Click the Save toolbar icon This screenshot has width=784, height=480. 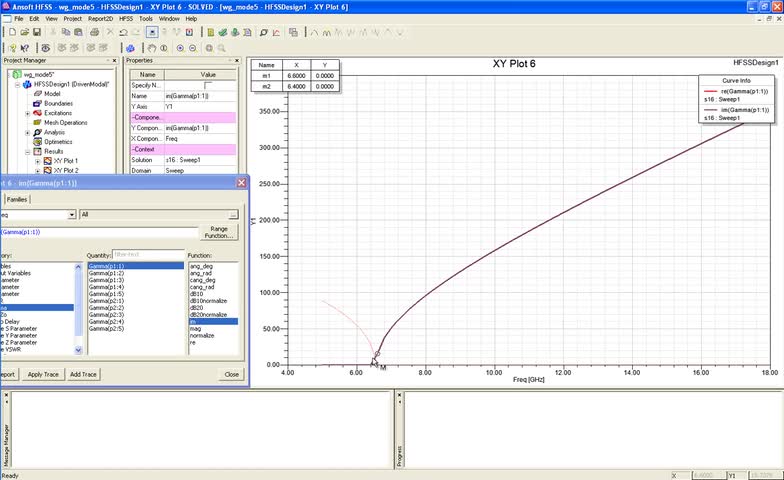[x=39, y=32]
